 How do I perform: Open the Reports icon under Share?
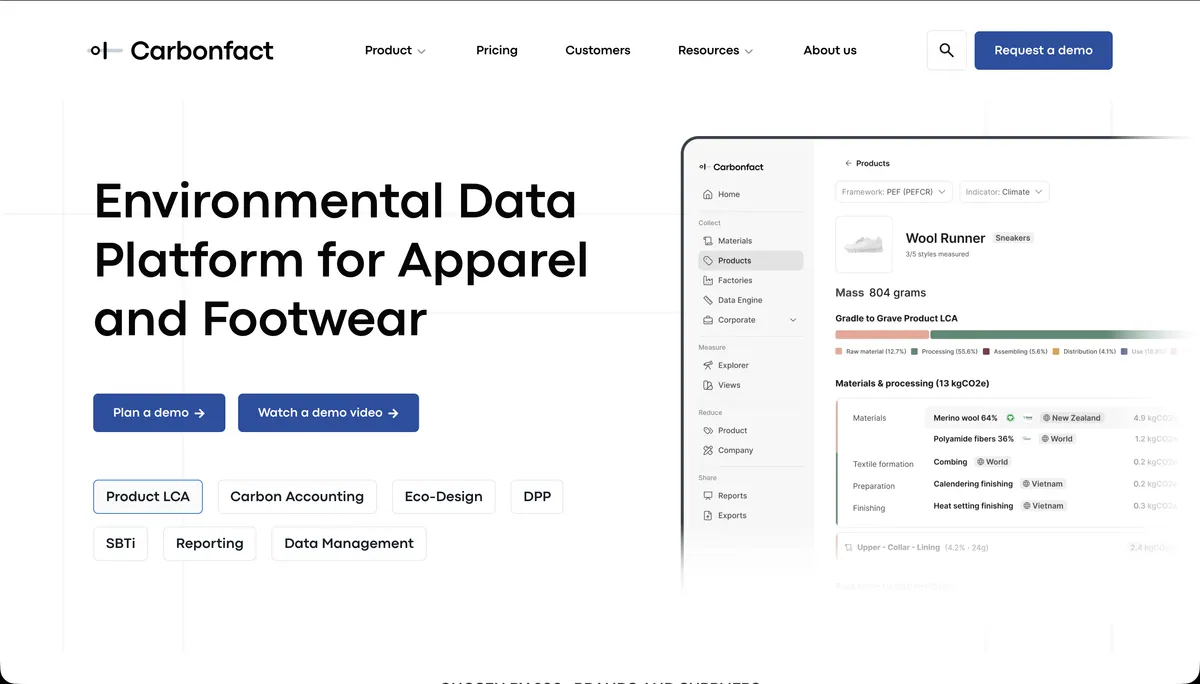point(708,496)
